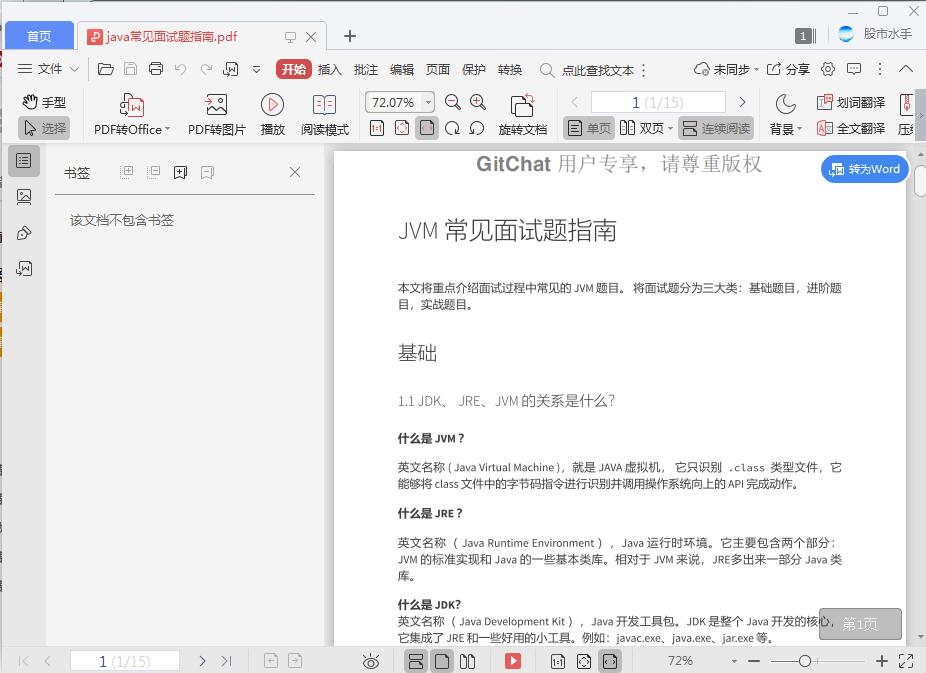
Task: Rotate clockwise icon in ribbon
Action: [x=452, y=128]
